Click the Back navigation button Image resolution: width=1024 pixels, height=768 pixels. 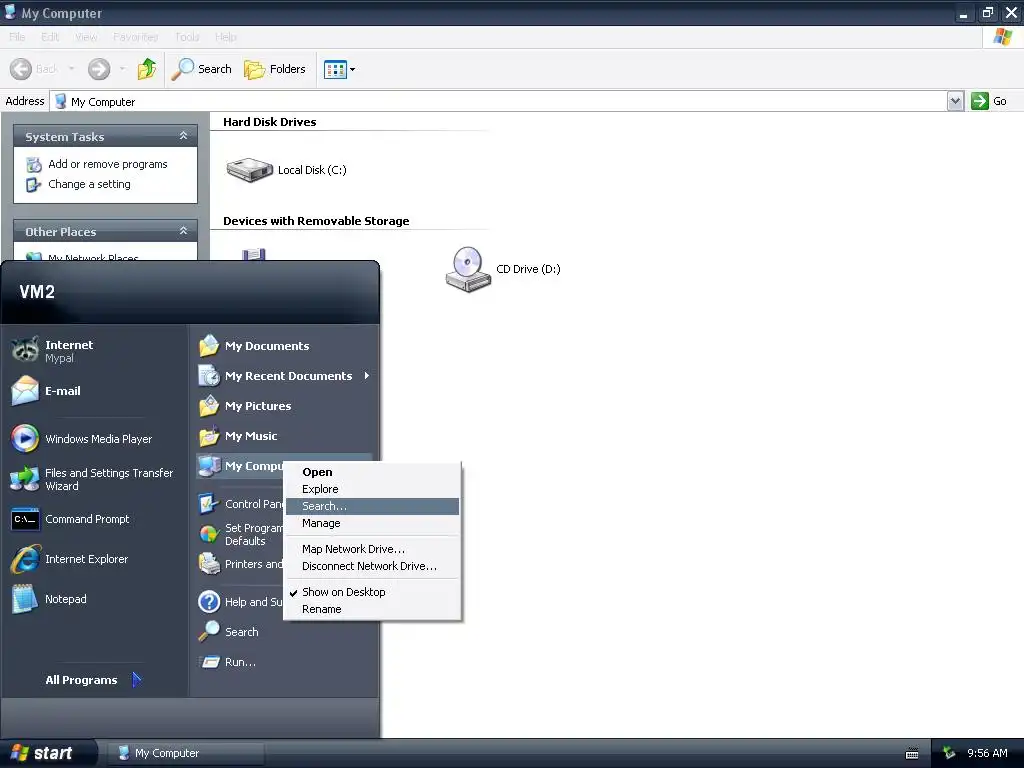(35, 69)
